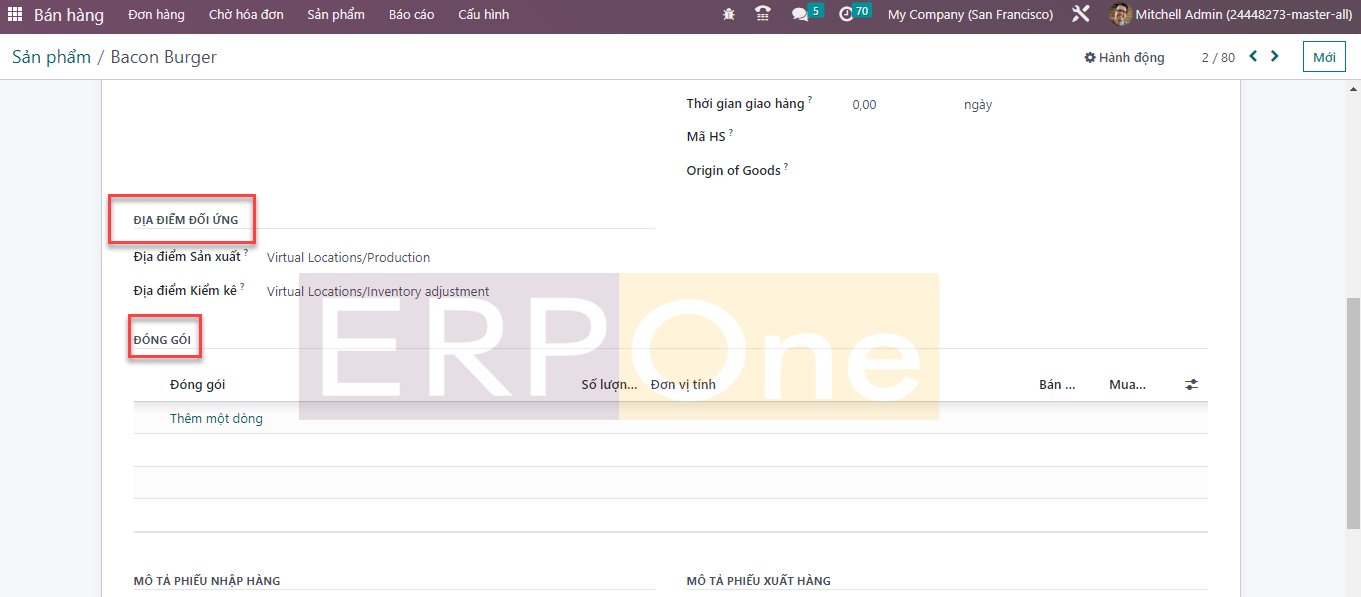This screenshot has height=597, width=1361.
Task: Click the Địa điểm Sản xuất field
Action: coord(348,258)
